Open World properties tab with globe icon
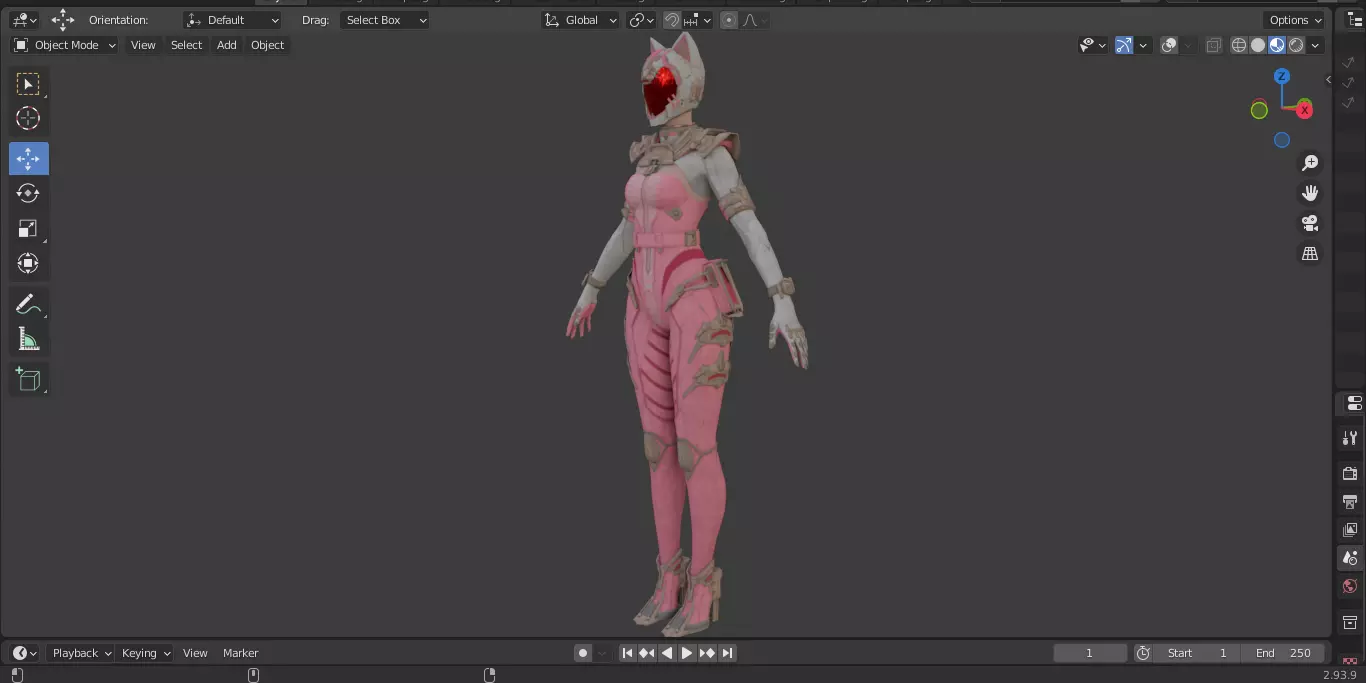Screen dimensions: 1366x683 [1350, 586]
